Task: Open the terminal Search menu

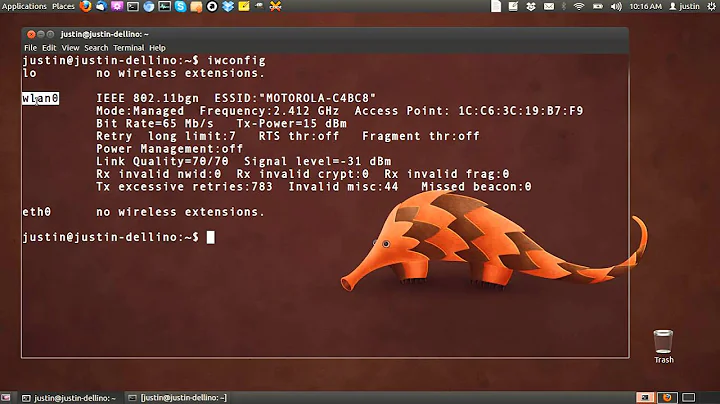Action: point(96,48)
